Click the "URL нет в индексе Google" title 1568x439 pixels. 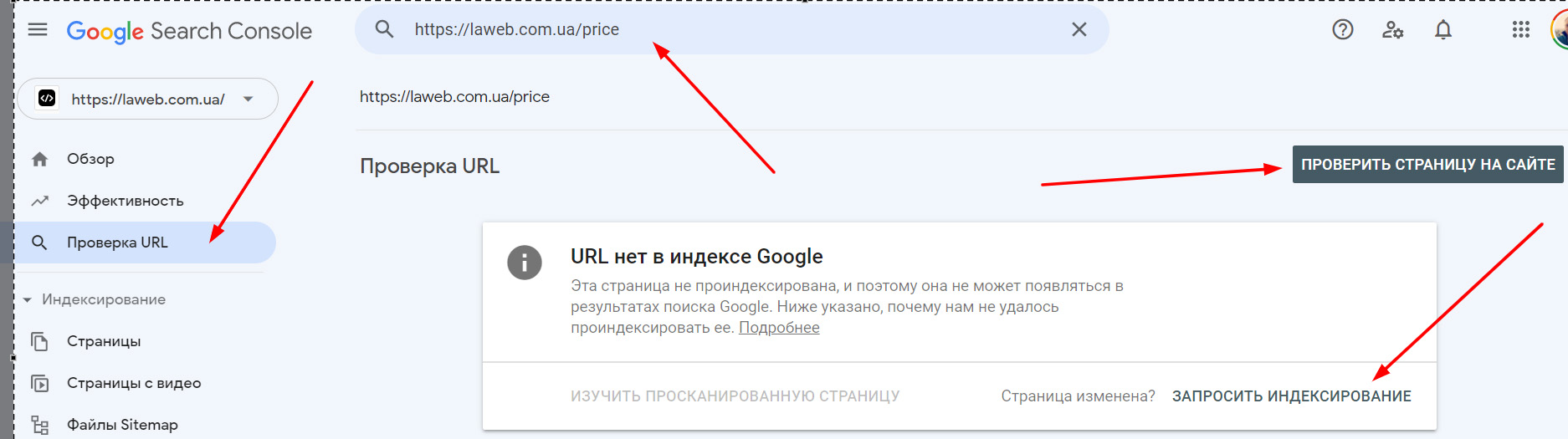click(697, 257)
